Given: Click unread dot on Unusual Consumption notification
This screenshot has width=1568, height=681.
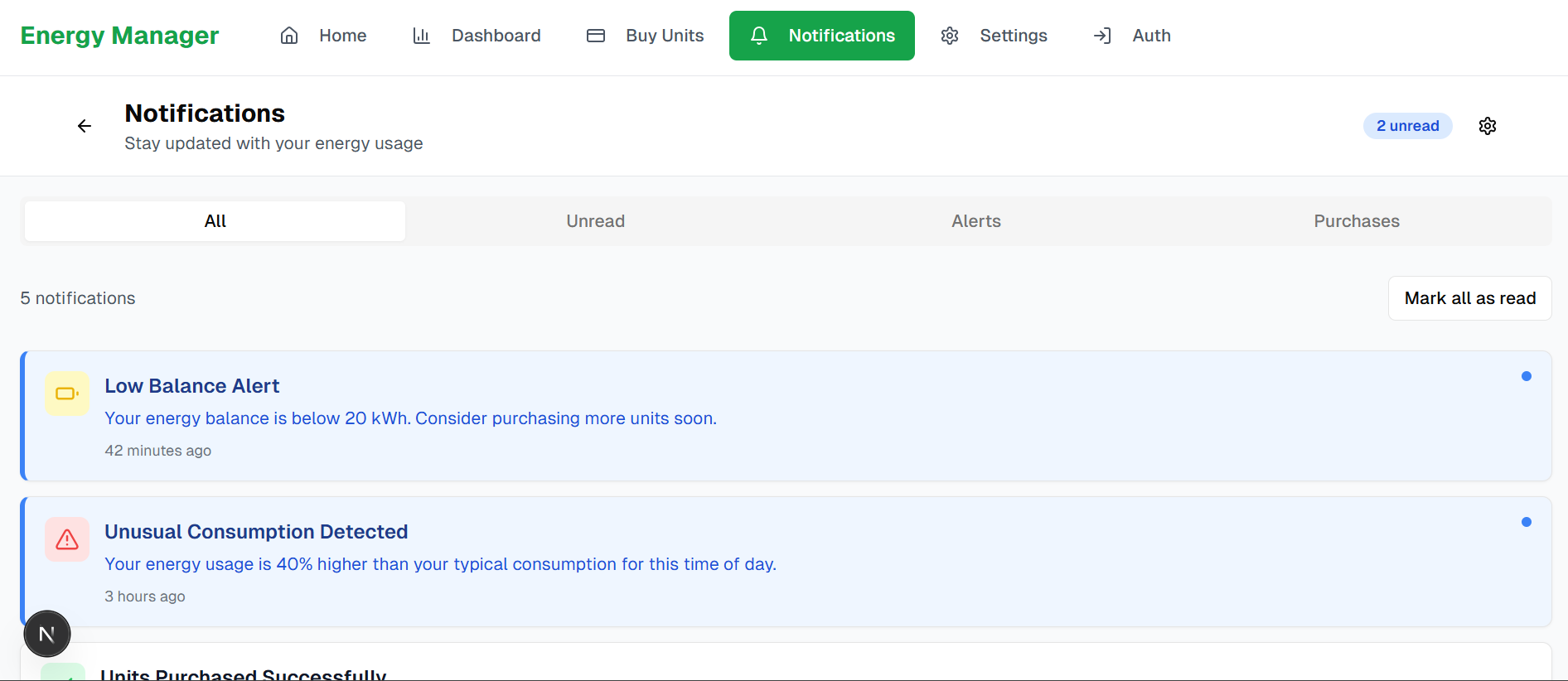Looking at the screenshot, I should (x=1526, y=522).
